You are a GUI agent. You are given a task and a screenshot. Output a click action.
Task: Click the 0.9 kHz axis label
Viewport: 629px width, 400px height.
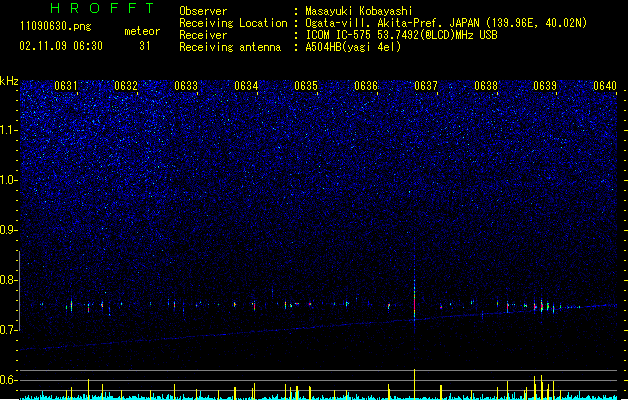[x=8, y=230]
